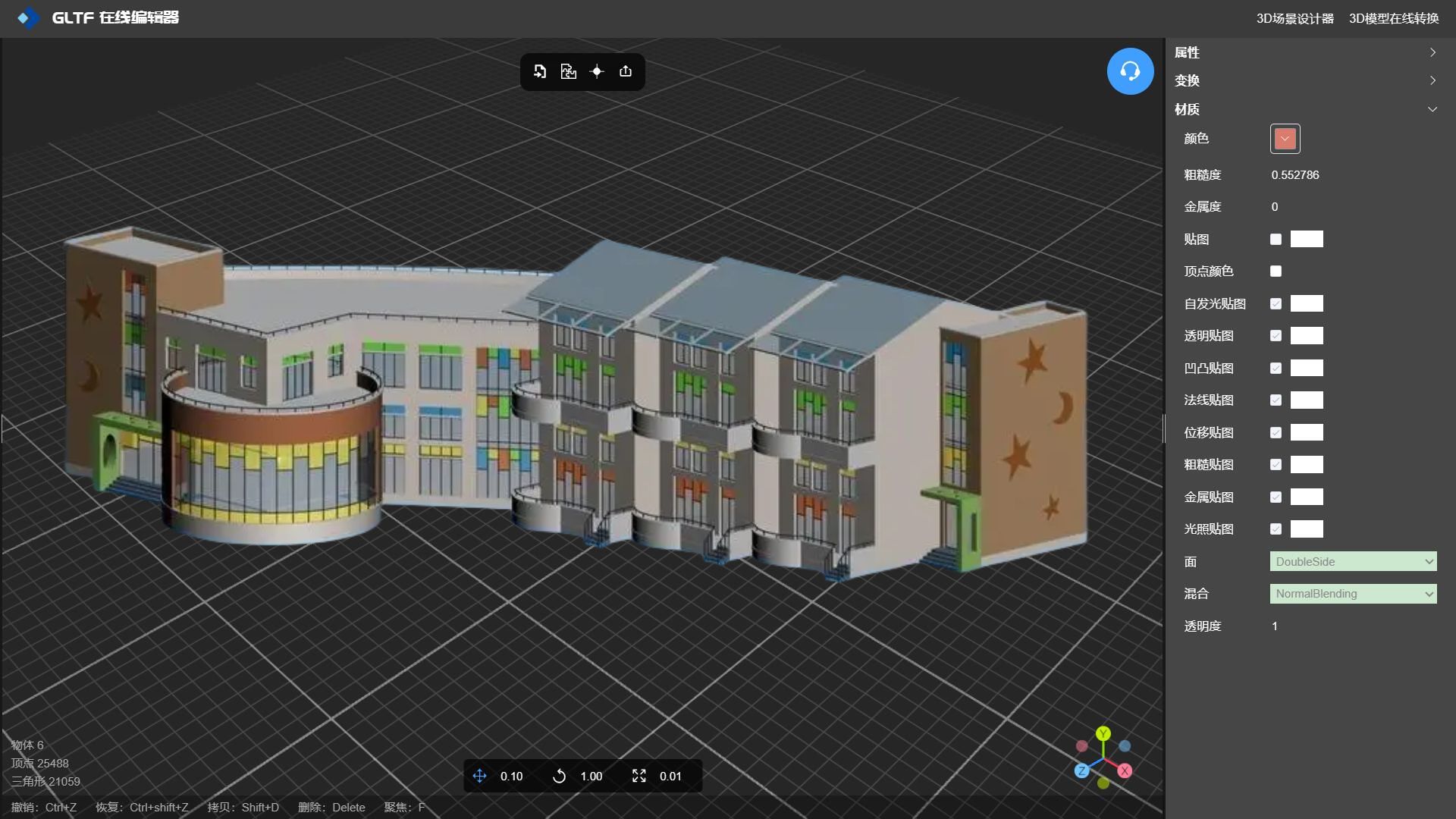Click the 顶点 25488 stat
1456x819 pixels.
[x=39, y=763]
